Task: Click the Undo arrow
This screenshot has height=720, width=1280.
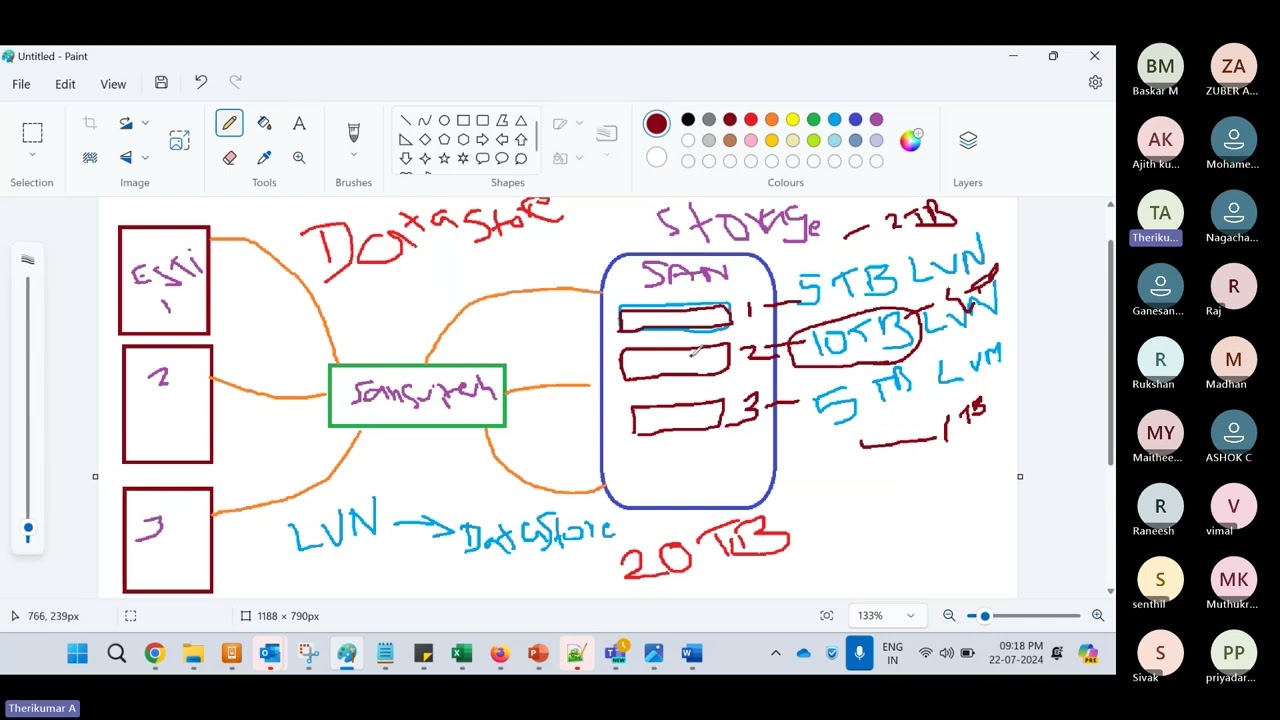Action: tap(201, 83)
